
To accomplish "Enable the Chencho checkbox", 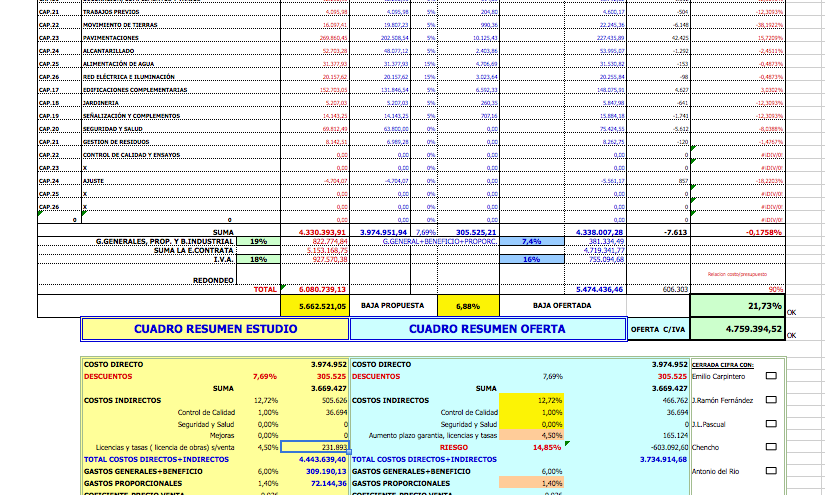I will click(771, 448).
